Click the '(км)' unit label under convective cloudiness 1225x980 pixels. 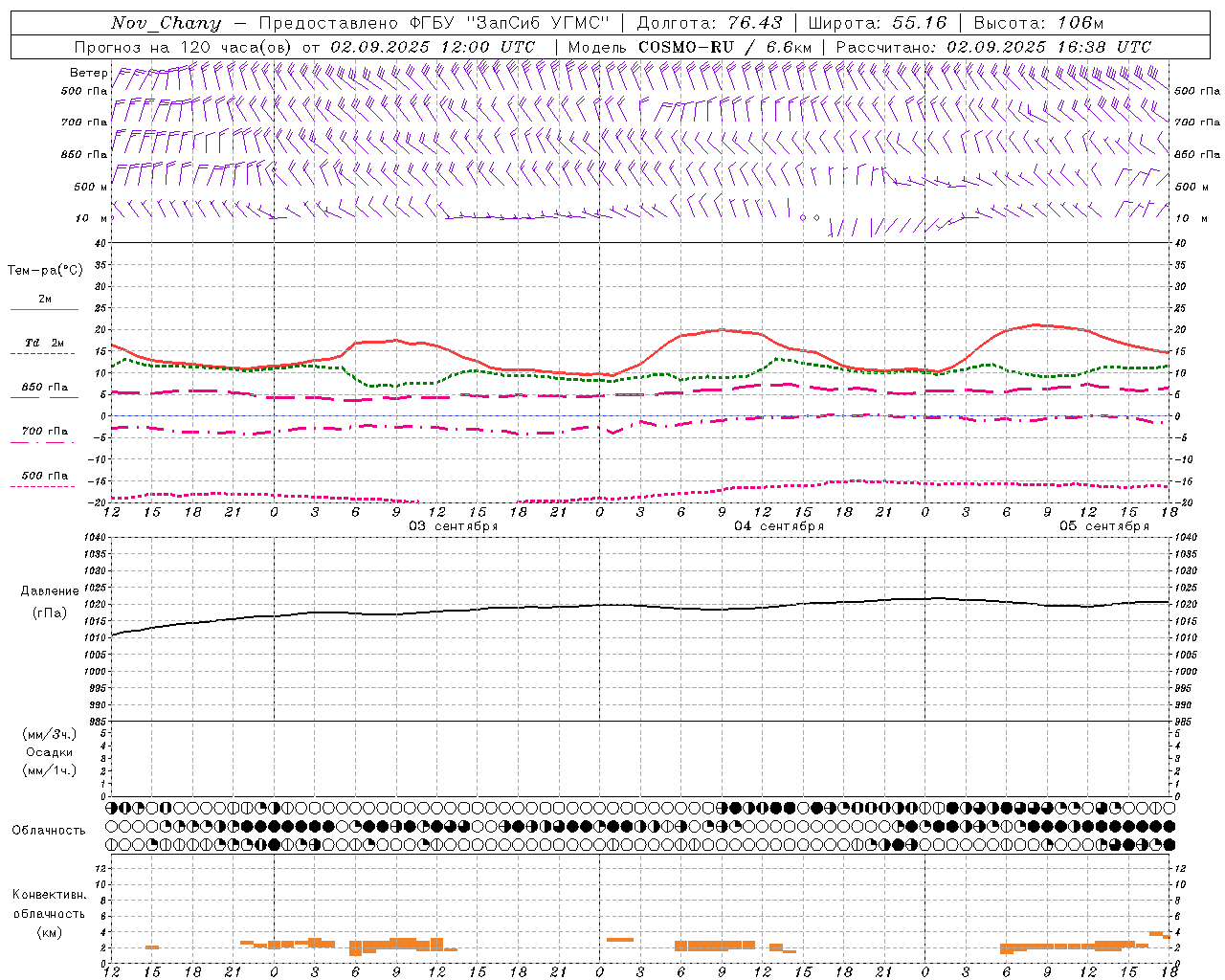point(50,932)
